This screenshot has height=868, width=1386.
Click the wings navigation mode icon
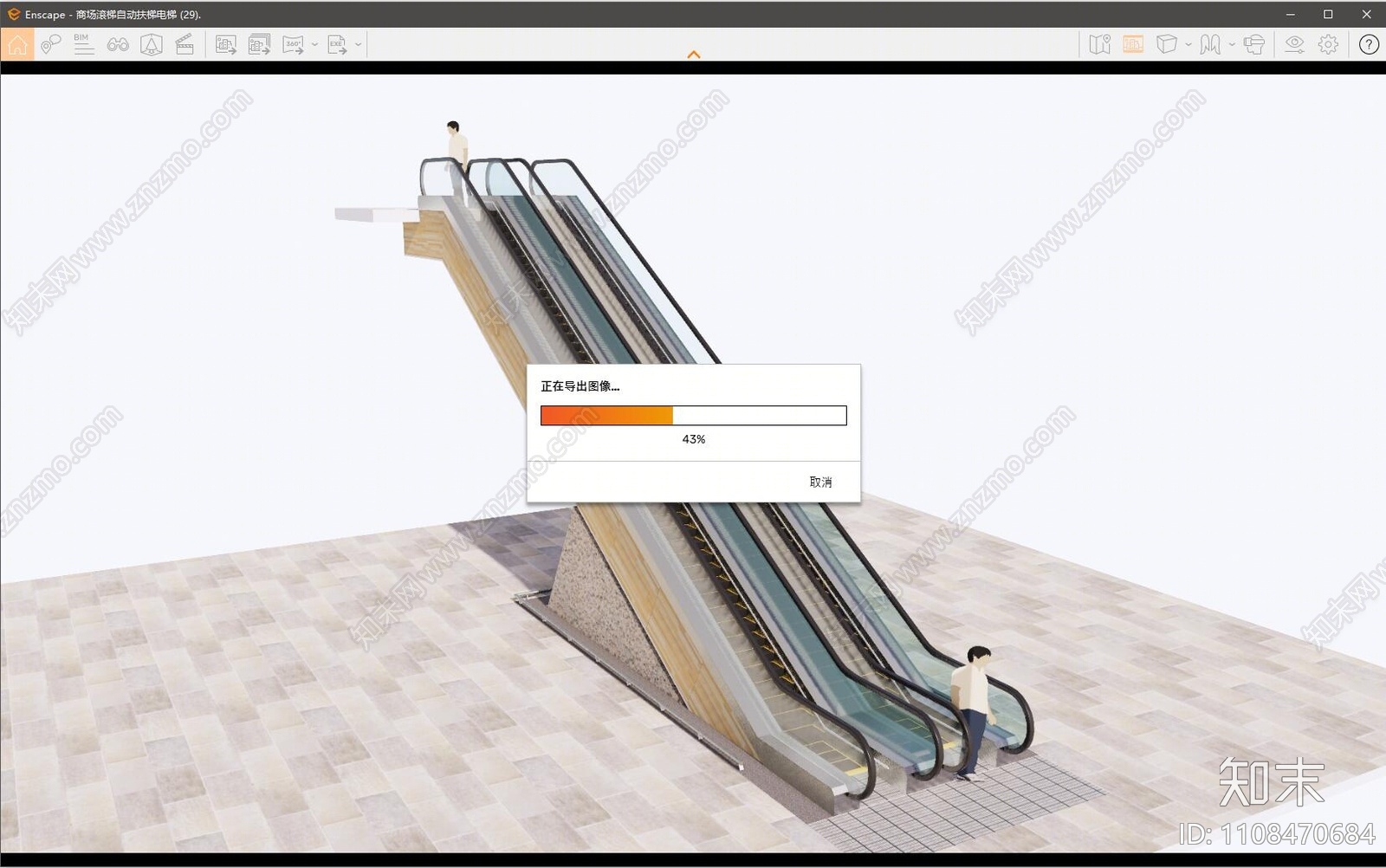pyautogui.click(x=1210, y=44)
